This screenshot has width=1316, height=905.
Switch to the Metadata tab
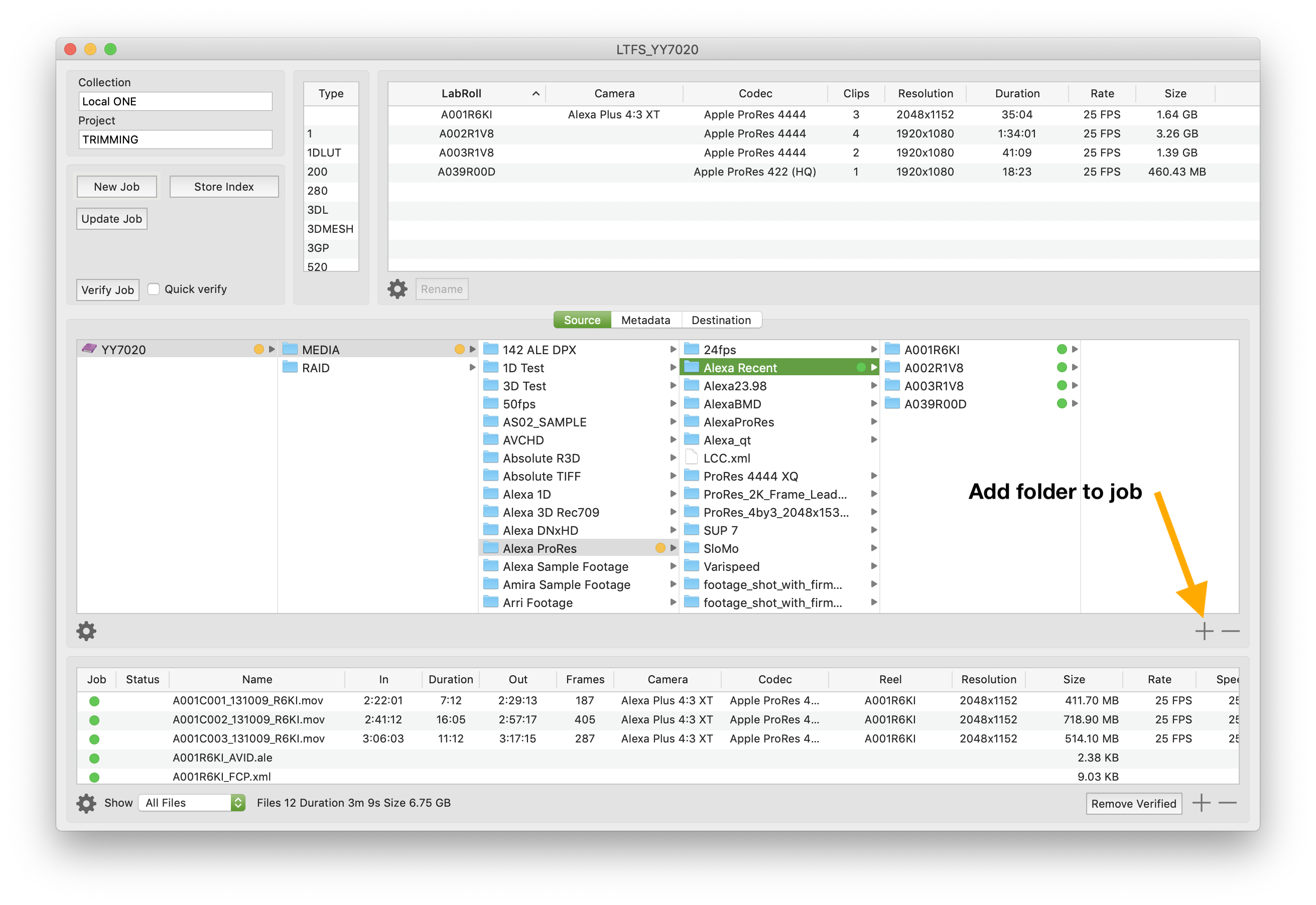(645, 320)
